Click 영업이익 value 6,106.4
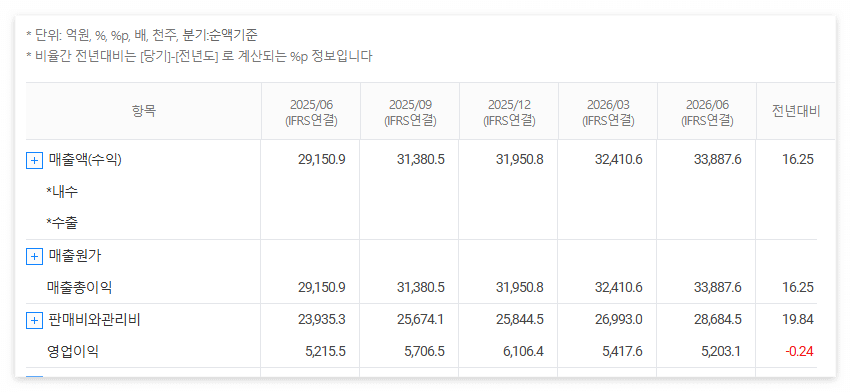Image resolution: width=851 pixels, height=392 pixels. coord(524,352)
